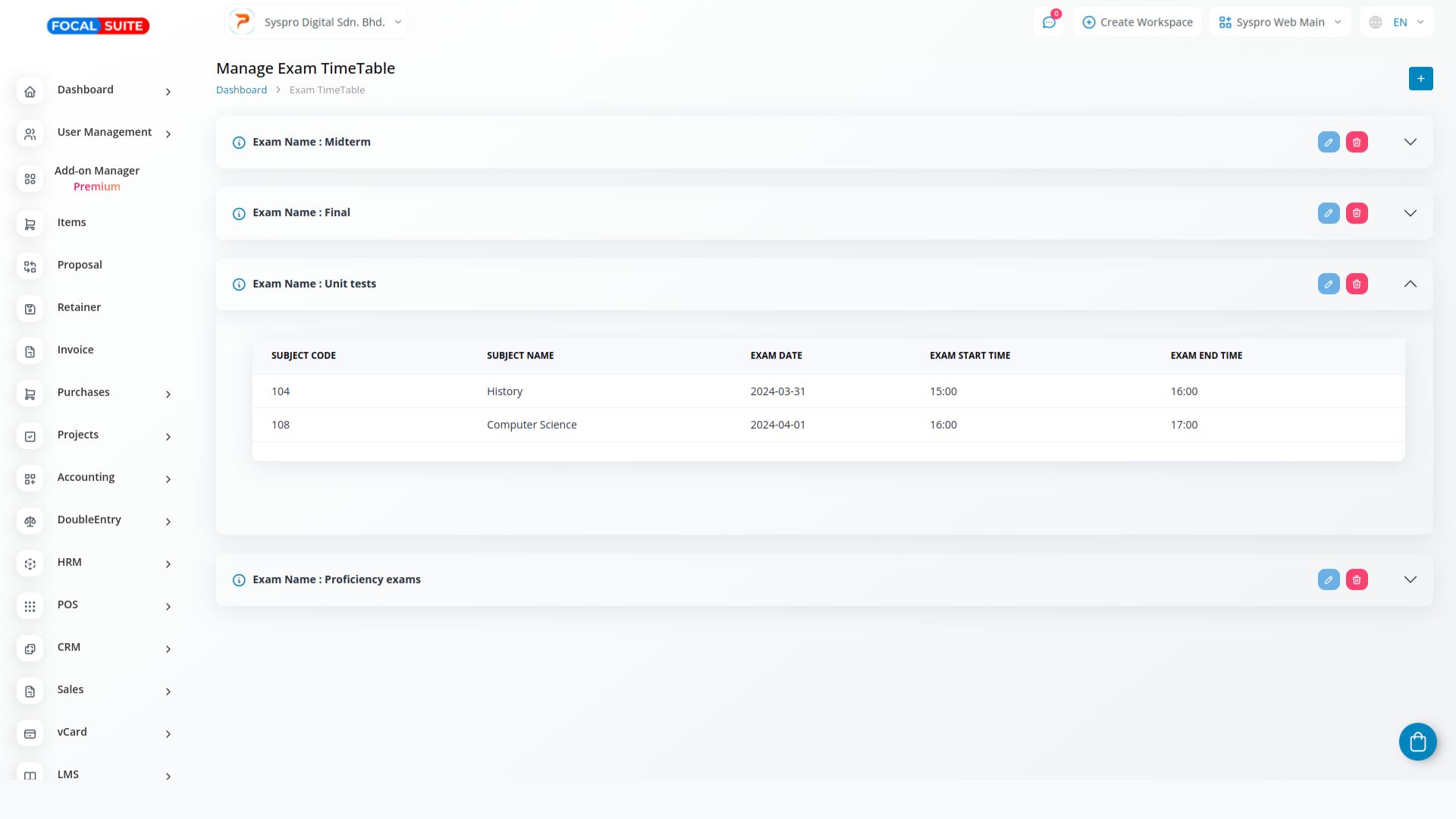Image resolution: width=1456 pixels, height=819 pixels.
Task: Open the chat messages notification icon
Action: click(1049, 22)
